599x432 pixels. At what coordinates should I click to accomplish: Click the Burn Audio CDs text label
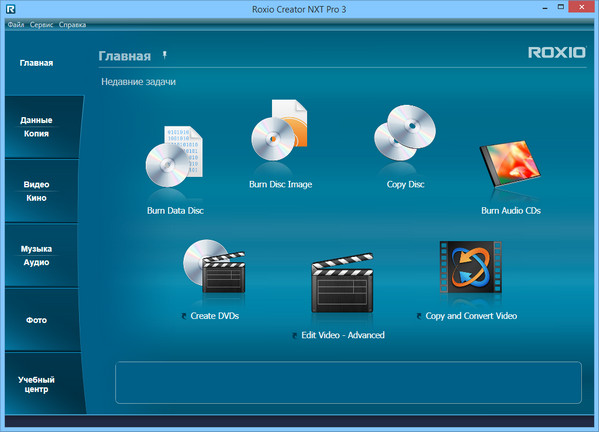[511, 210]
